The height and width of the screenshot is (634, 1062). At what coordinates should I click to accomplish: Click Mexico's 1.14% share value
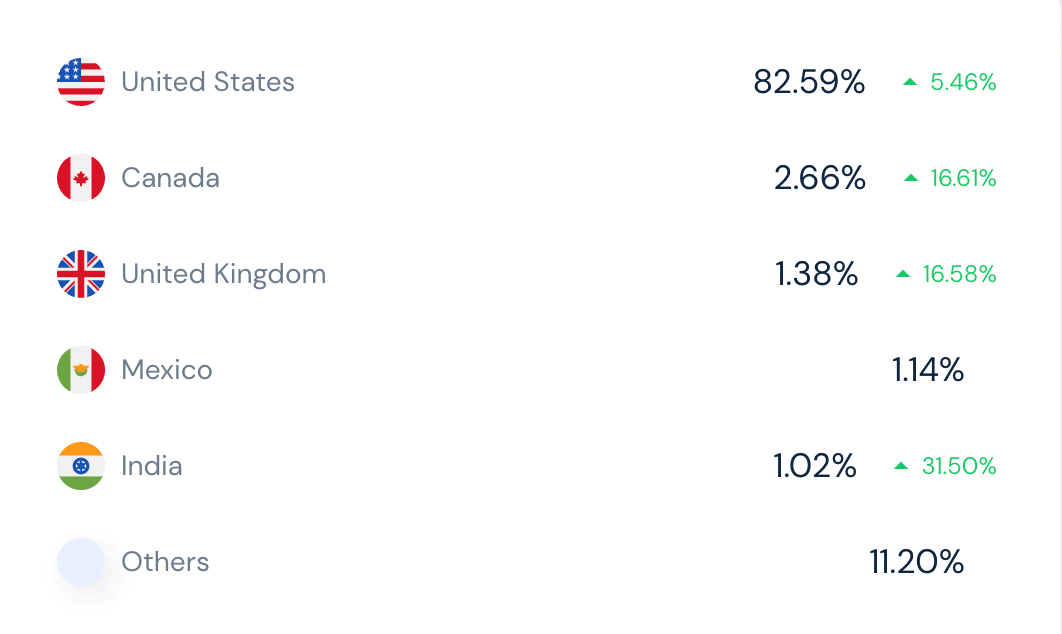[928, 370]
